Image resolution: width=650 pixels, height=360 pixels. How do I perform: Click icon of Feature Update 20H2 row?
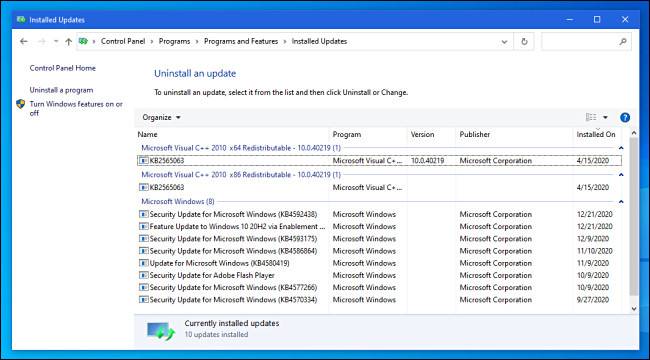point(143,226)
